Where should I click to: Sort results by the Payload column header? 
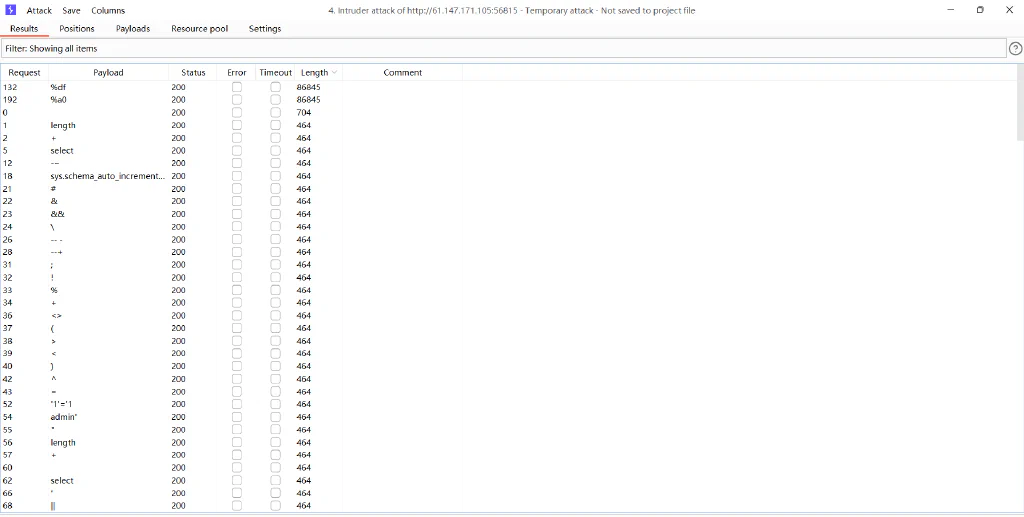108,72
